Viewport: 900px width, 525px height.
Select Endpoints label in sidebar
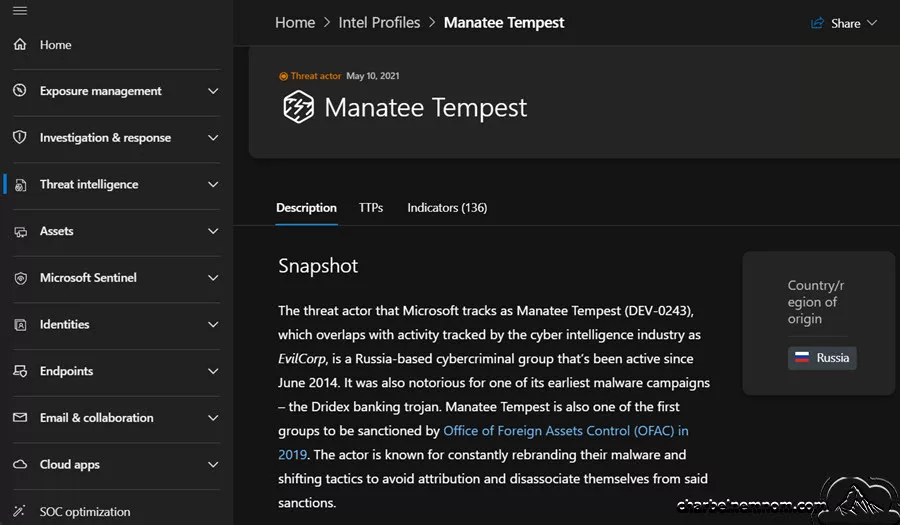(67, 371)
